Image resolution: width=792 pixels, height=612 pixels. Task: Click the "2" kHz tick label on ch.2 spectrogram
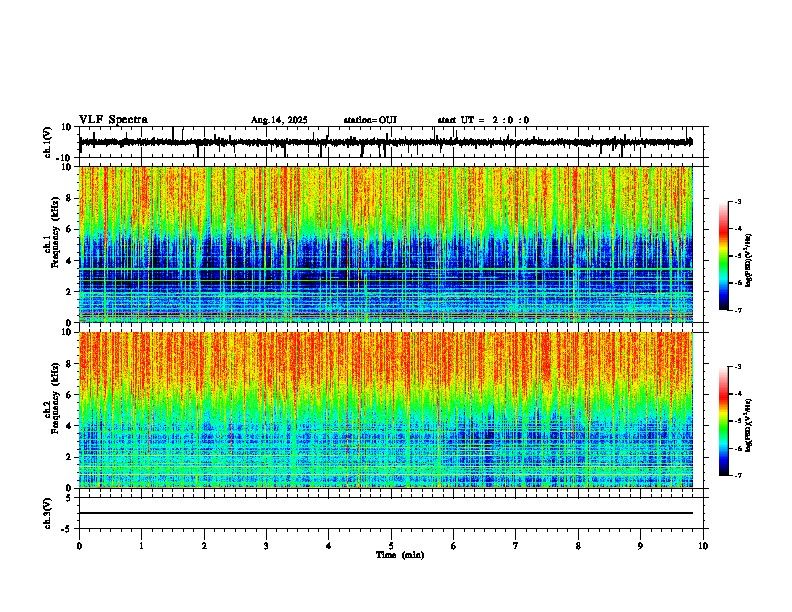70,457
